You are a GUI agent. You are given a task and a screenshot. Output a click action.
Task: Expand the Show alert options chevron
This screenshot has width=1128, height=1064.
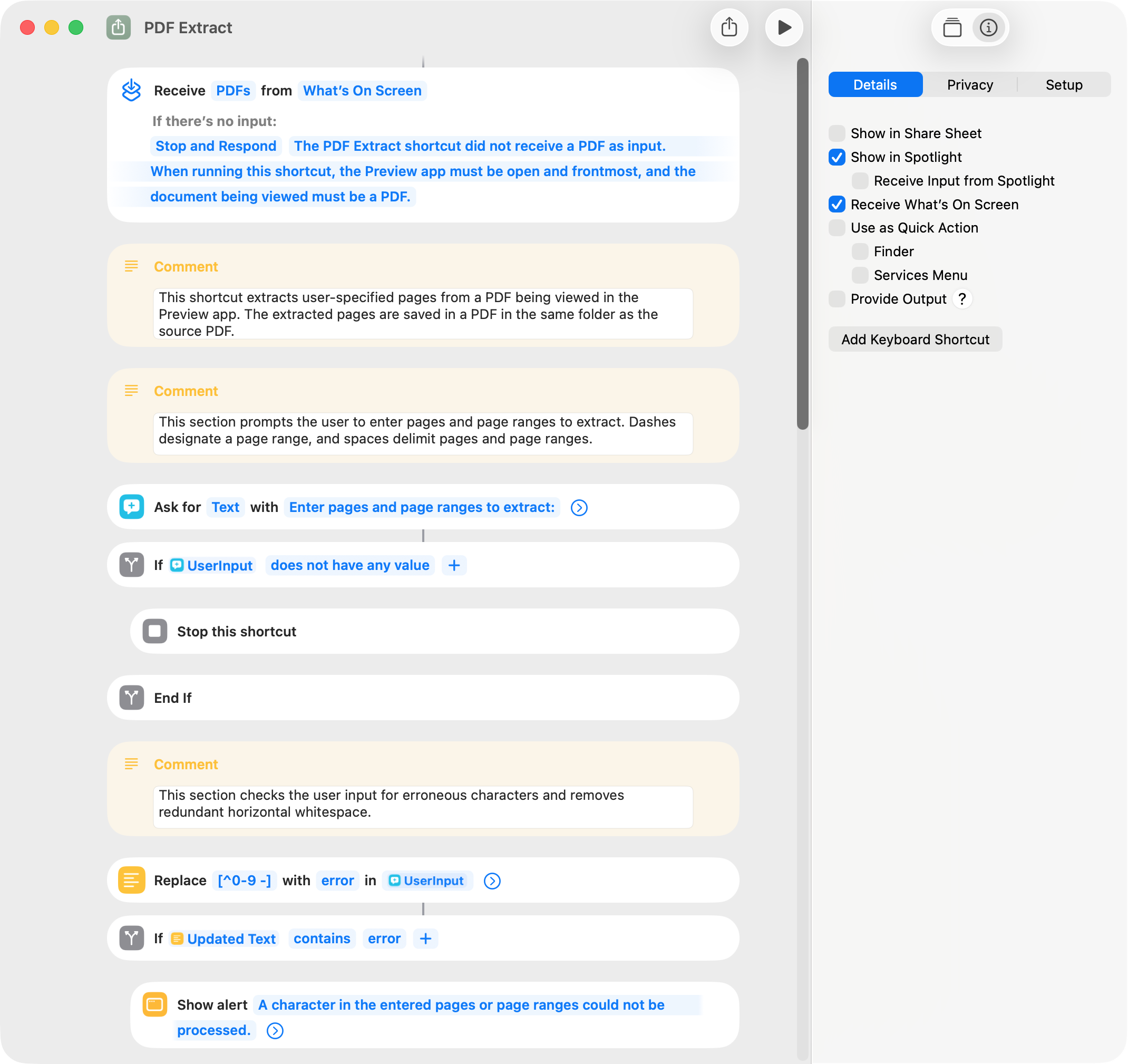(x=275, y=1031)
